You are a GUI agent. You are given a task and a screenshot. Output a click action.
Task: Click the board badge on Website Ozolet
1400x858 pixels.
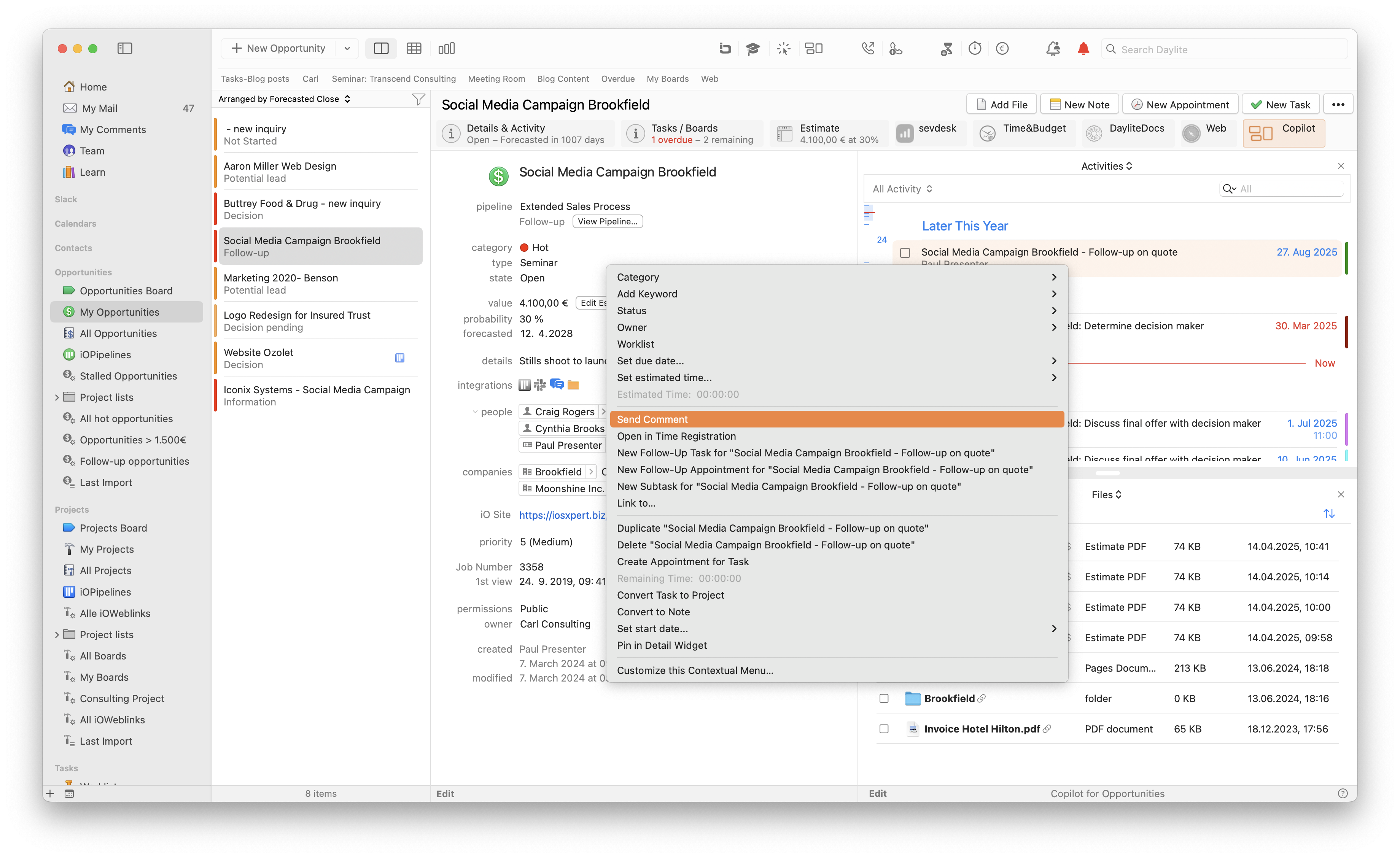point(399,358)
